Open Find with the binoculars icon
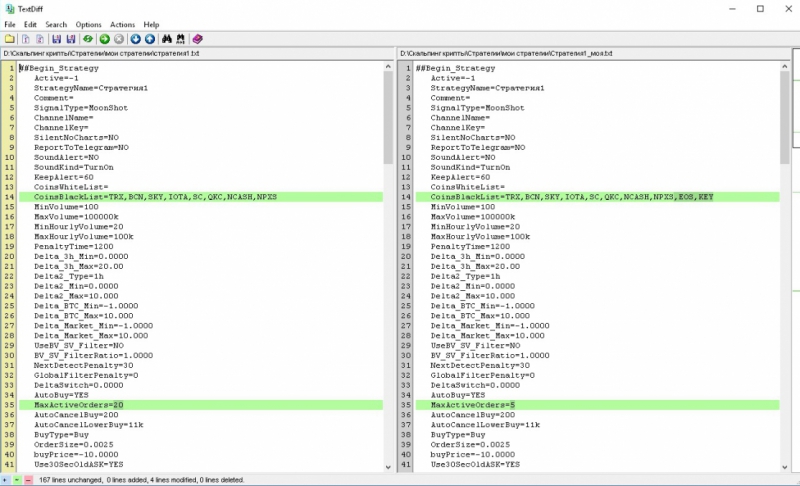This screenshot has height=486, width=800. point(166,39)
